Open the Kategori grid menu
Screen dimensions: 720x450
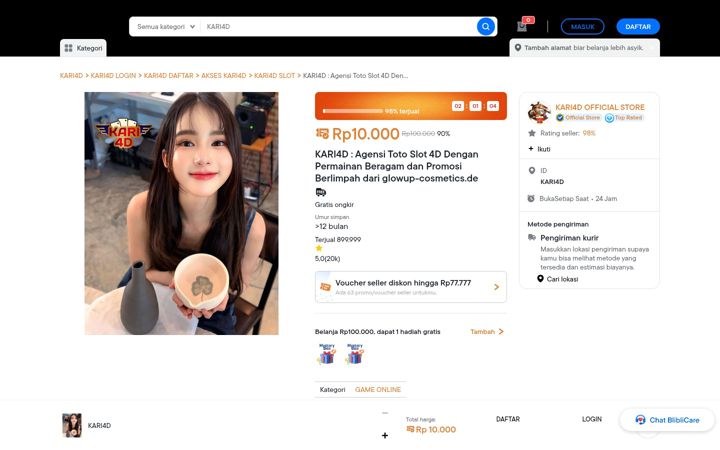click(83, 48)
